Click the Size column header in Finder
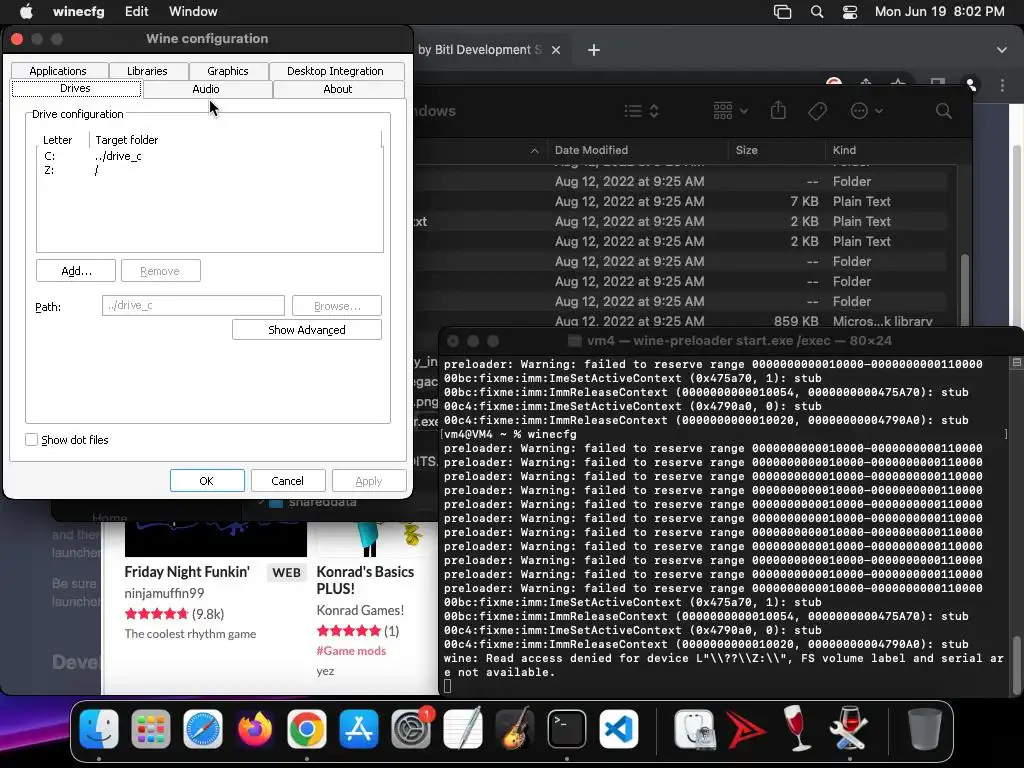The height and width of the screenshot is (768, 1024). pos(746,150)
